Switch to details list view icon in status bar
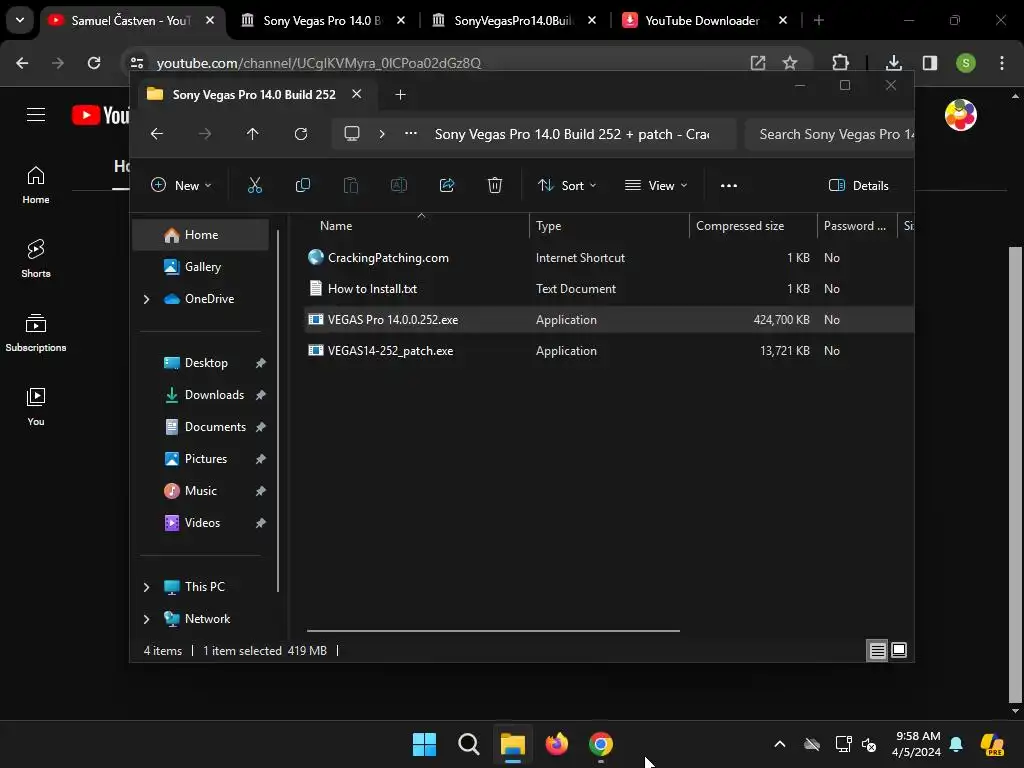The height and width of the screenshot is (768, 1024). [x=877, y=650]
